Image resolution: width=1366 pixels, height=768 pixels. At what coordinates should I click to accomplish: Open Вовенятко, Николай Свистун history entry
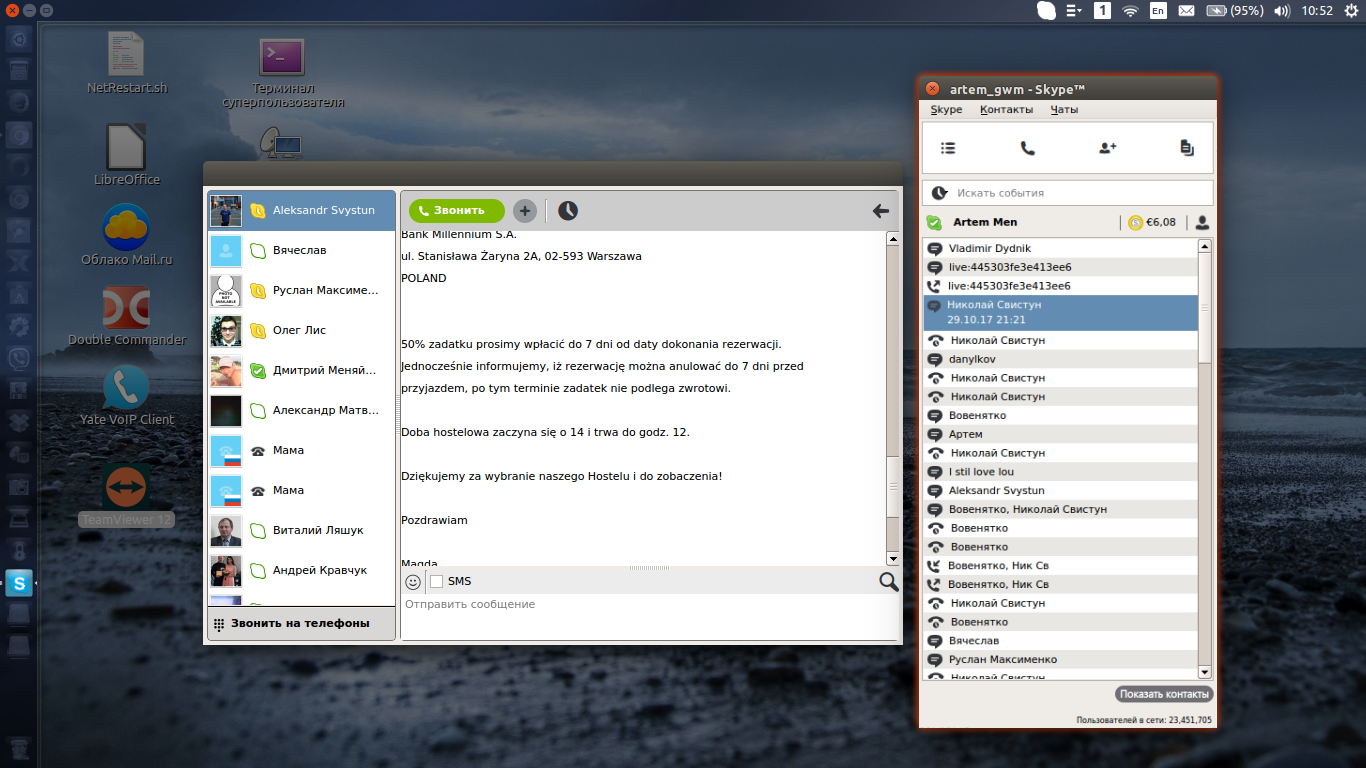pyautogui.click(x=1060, y=509)
